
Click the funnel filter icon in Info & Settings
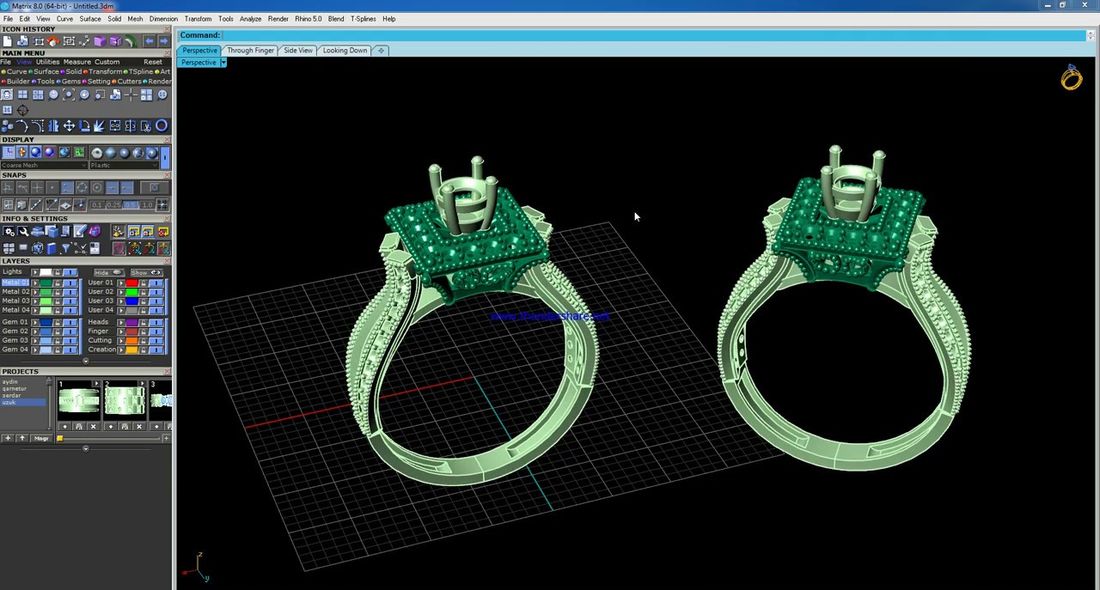(66, 248)
